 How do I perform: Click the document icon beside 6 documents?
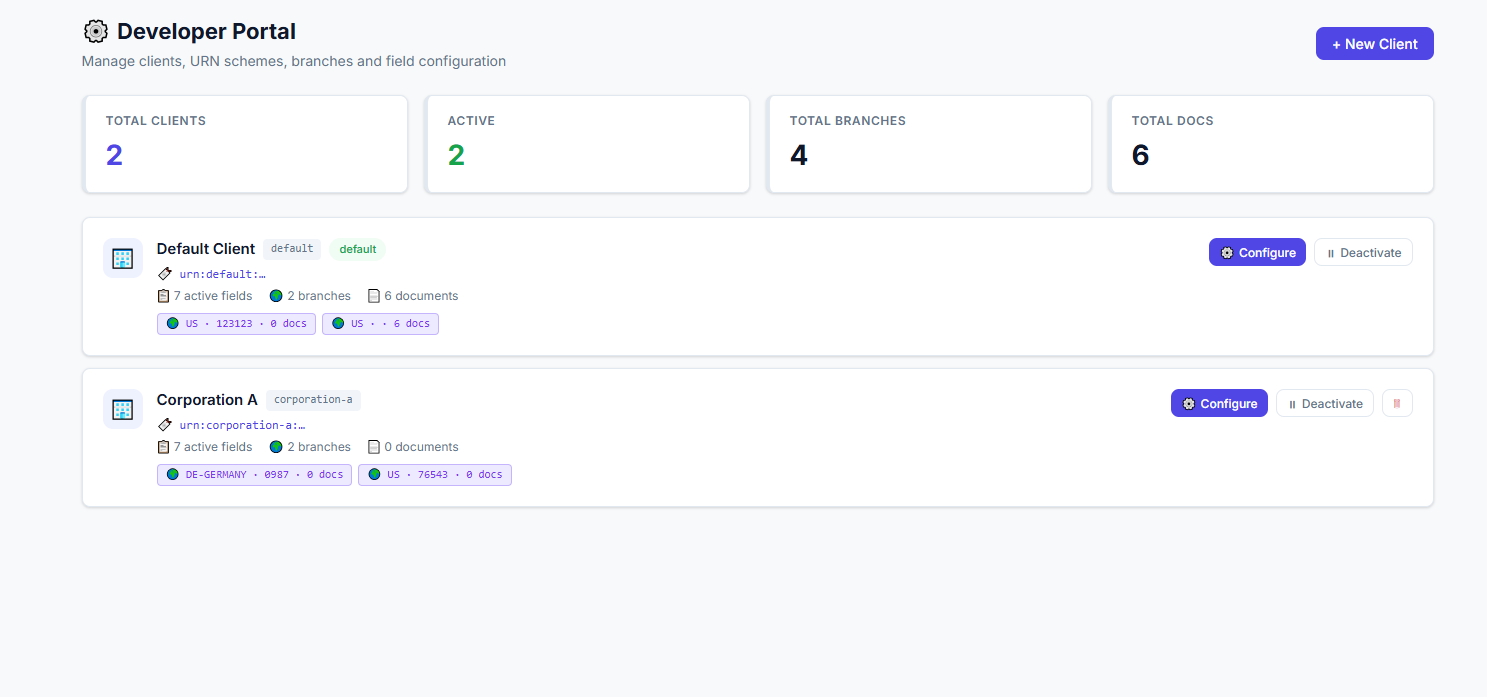point(374,296)
